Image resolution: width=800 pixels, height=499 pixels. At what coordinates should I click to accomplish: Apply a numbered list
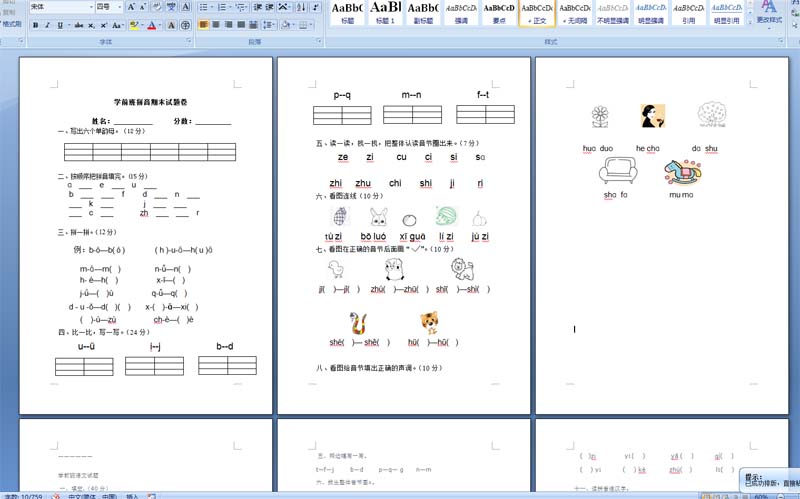[x=223, y=7]
